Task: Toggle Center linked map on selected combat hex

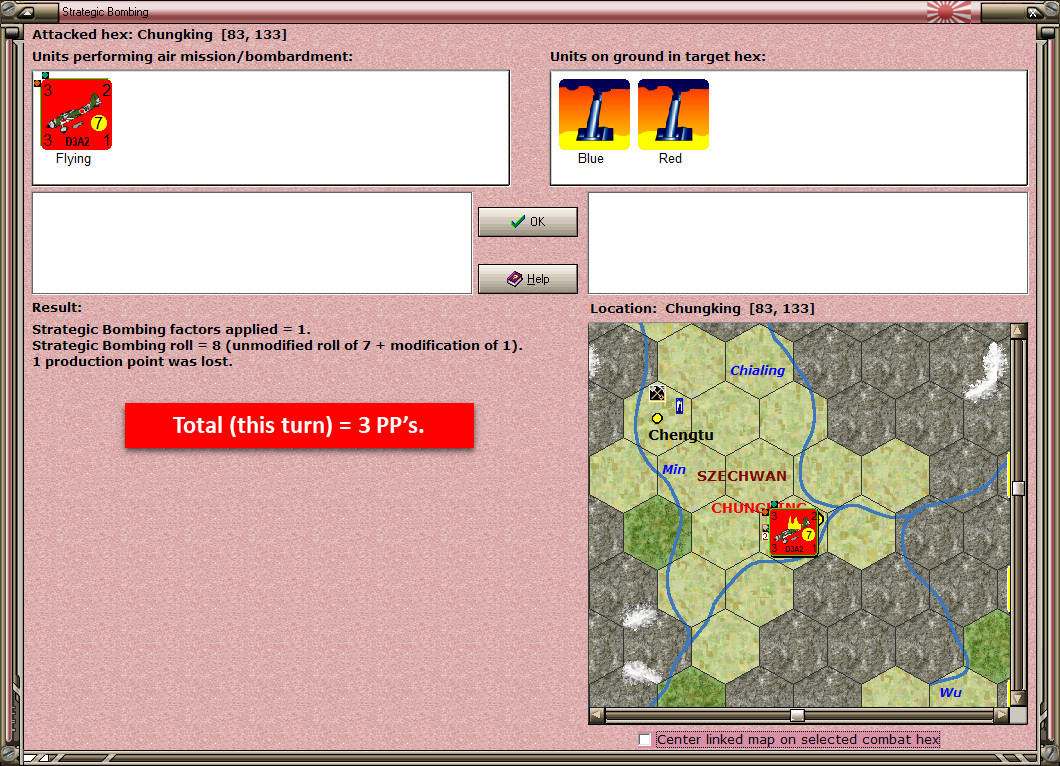Action: (x=645, y=740)
